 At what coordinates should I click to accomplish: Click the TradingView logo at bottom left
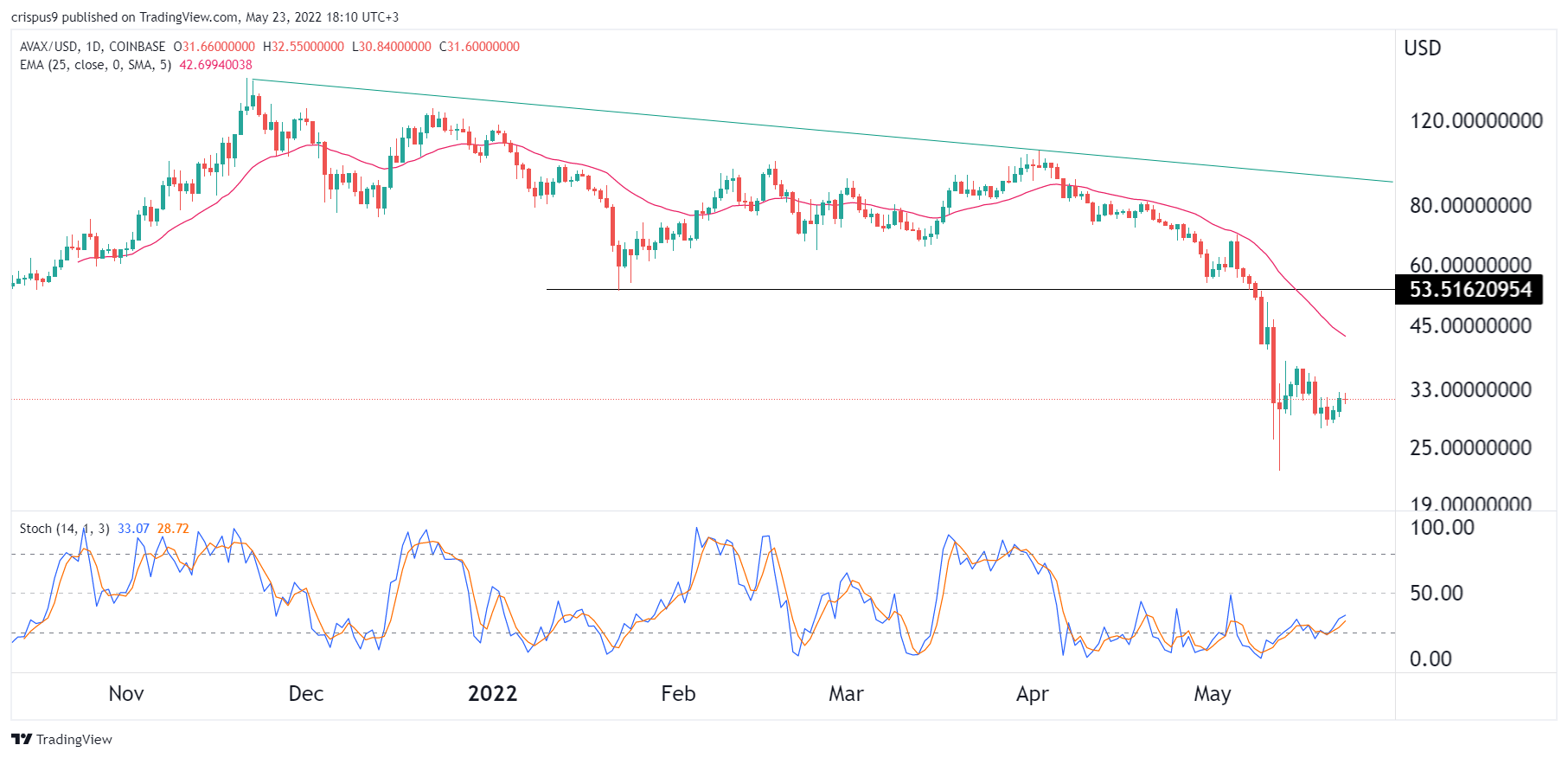(x=61, y=739)
